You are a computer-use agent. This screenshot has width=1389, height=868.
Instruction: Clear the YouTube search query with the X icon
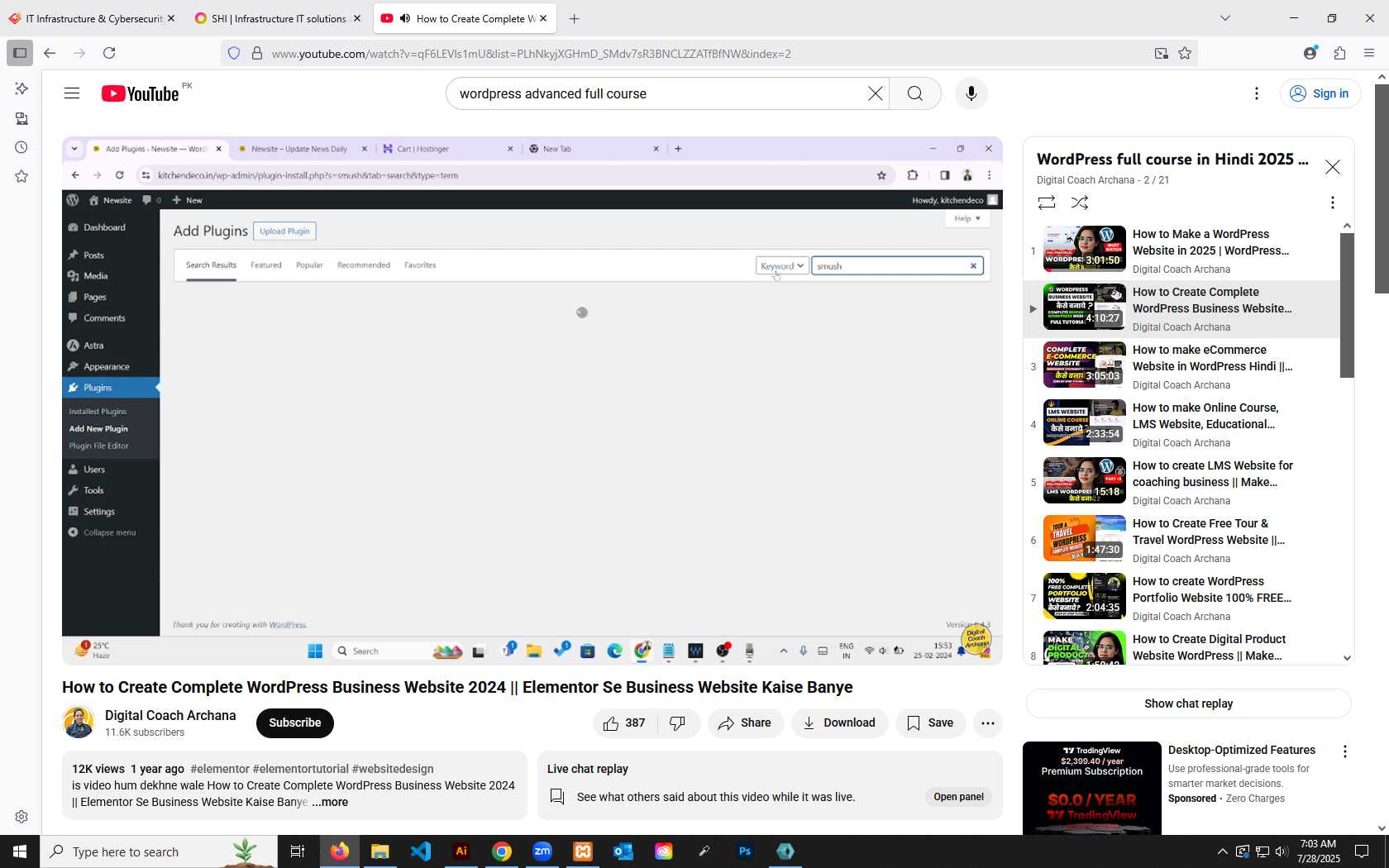(x=875, y=93)
